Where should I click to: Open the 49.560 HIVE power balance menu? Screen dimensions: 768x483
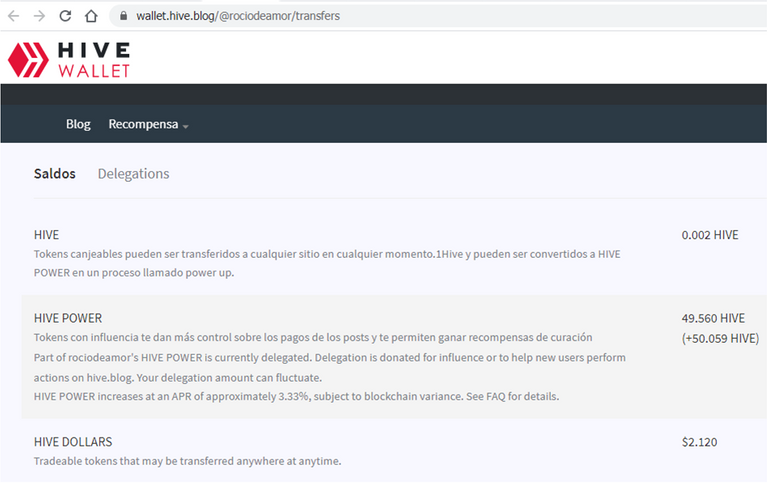click(x=713, y=318)
